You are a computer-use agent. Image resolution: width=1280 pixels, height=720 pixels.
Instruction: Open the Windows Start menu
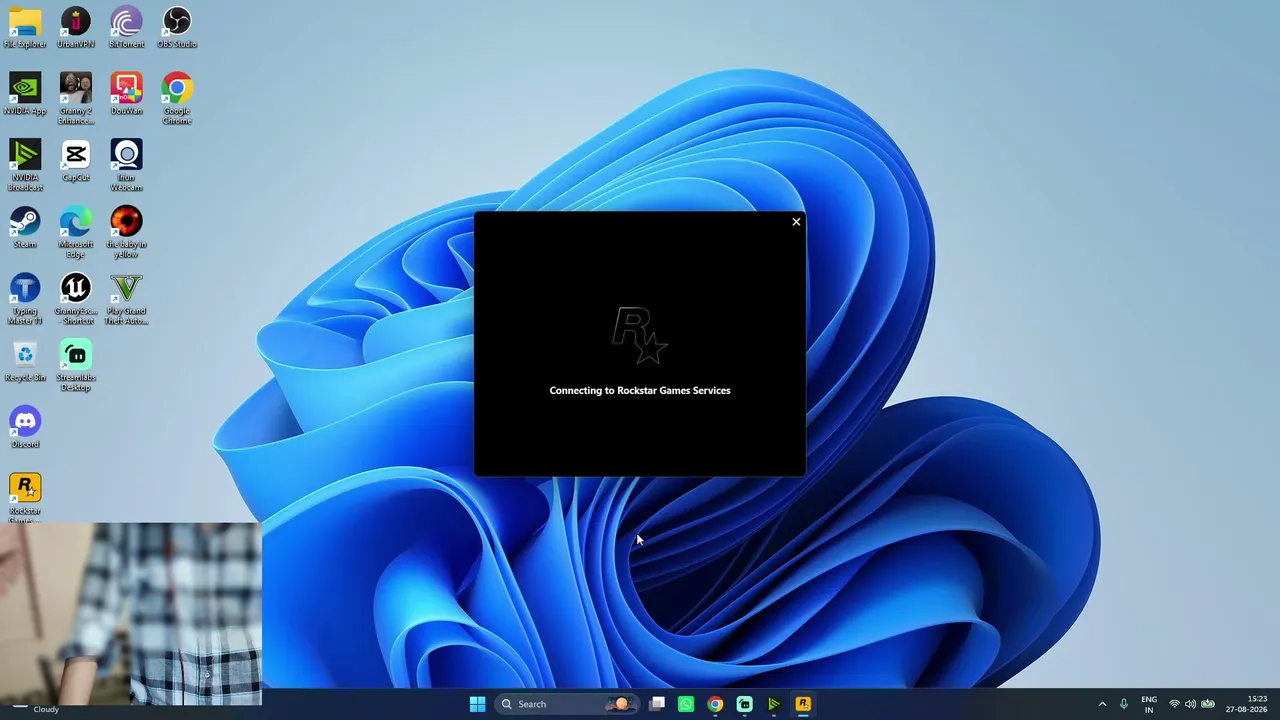pos(477,704)
